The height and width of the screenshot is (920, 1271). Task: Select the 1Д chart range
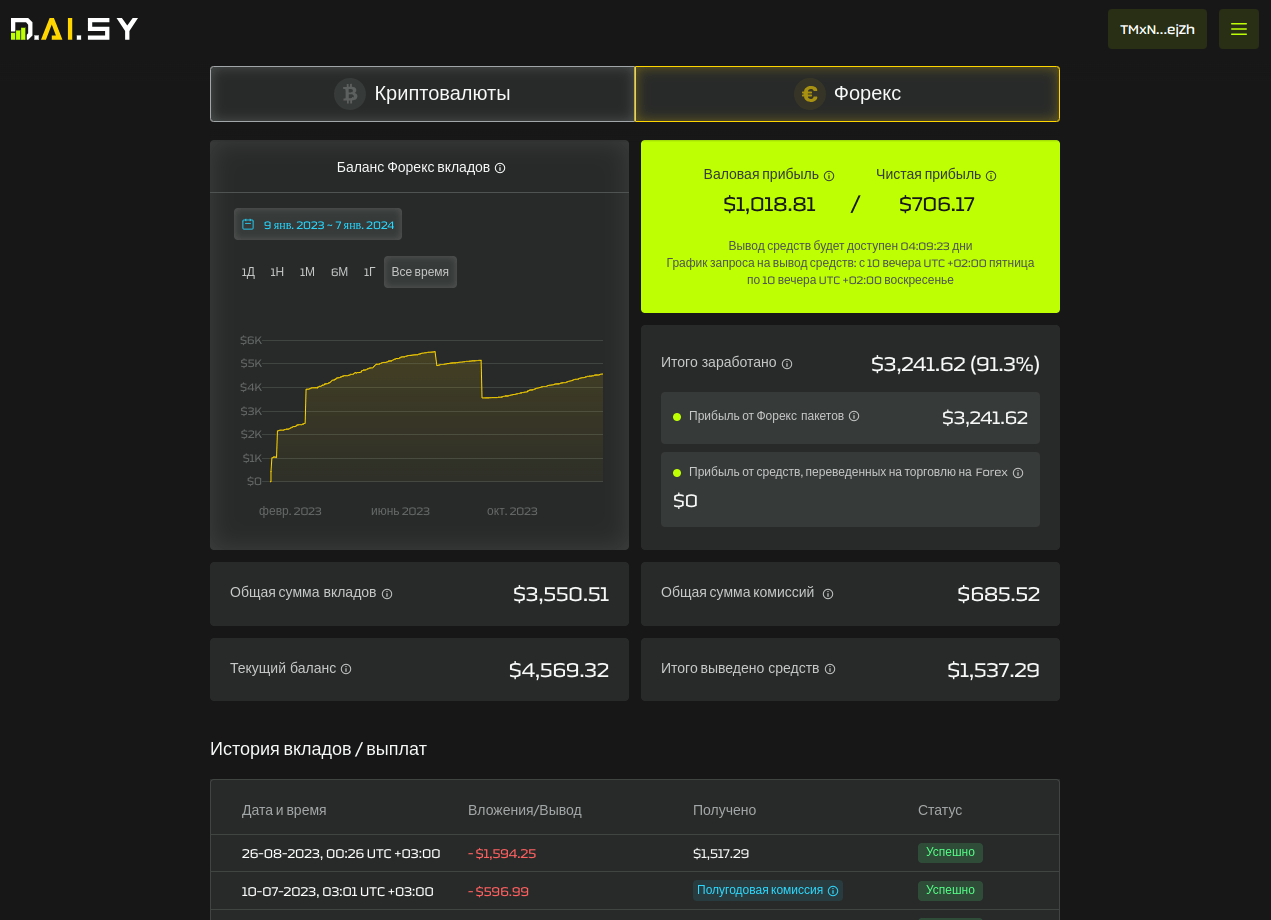pos(248,272)
